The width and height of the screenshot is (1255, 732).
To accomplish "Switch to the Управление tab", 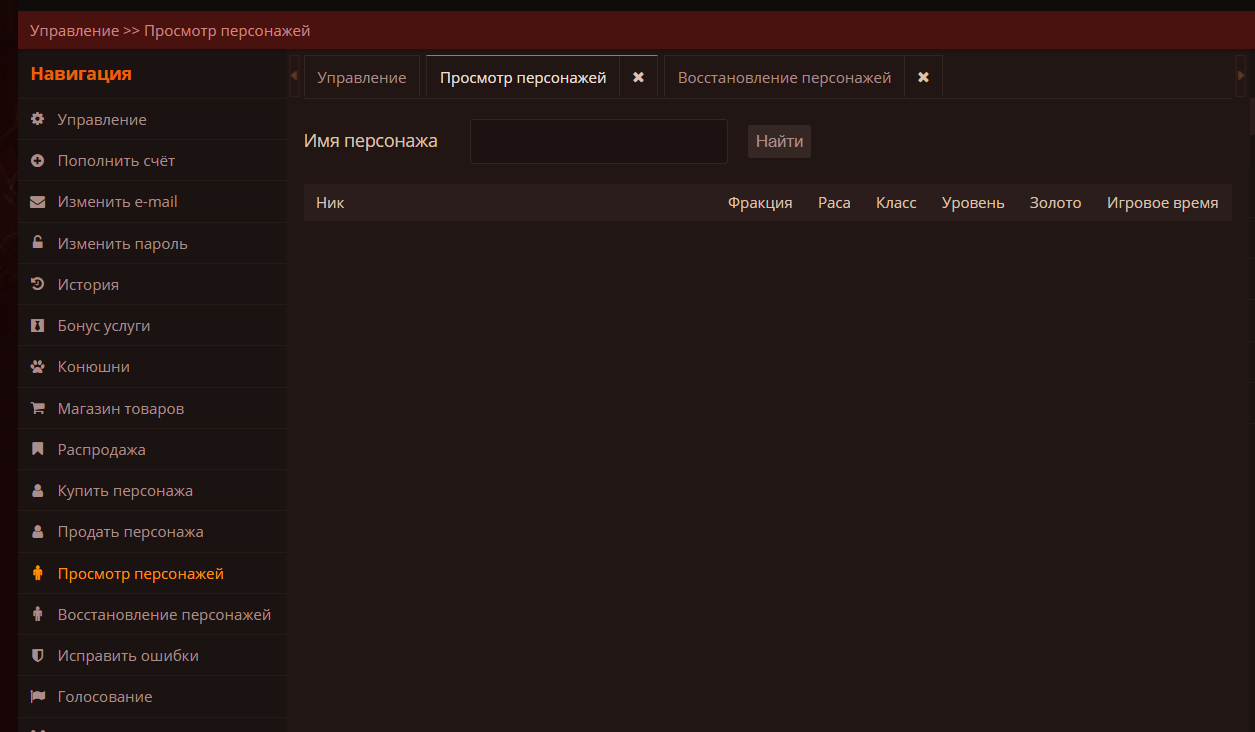I will click(x=361, y=78).
